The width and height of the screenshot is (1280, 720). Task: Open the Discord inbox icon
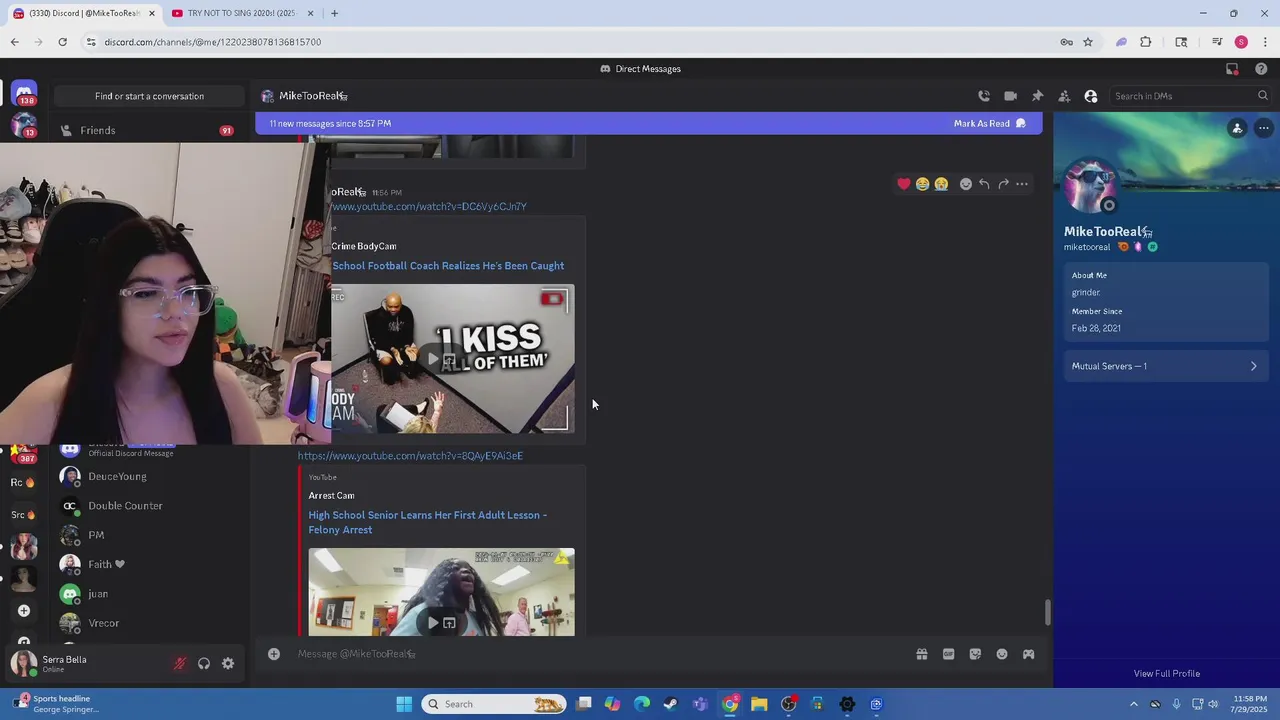(x=1232, y=69)
